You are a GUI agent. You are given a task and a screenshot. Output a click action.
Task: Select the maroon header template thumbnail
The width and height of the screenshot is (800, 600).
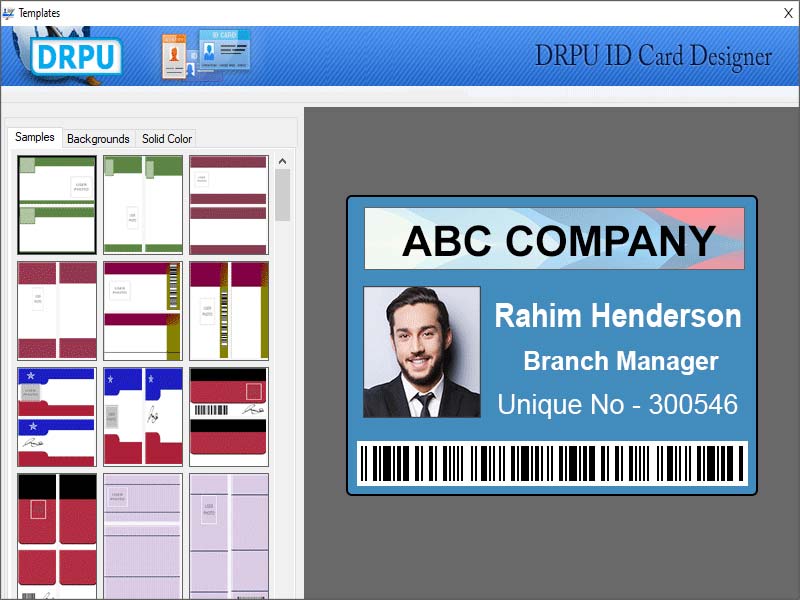pos(228,203)
